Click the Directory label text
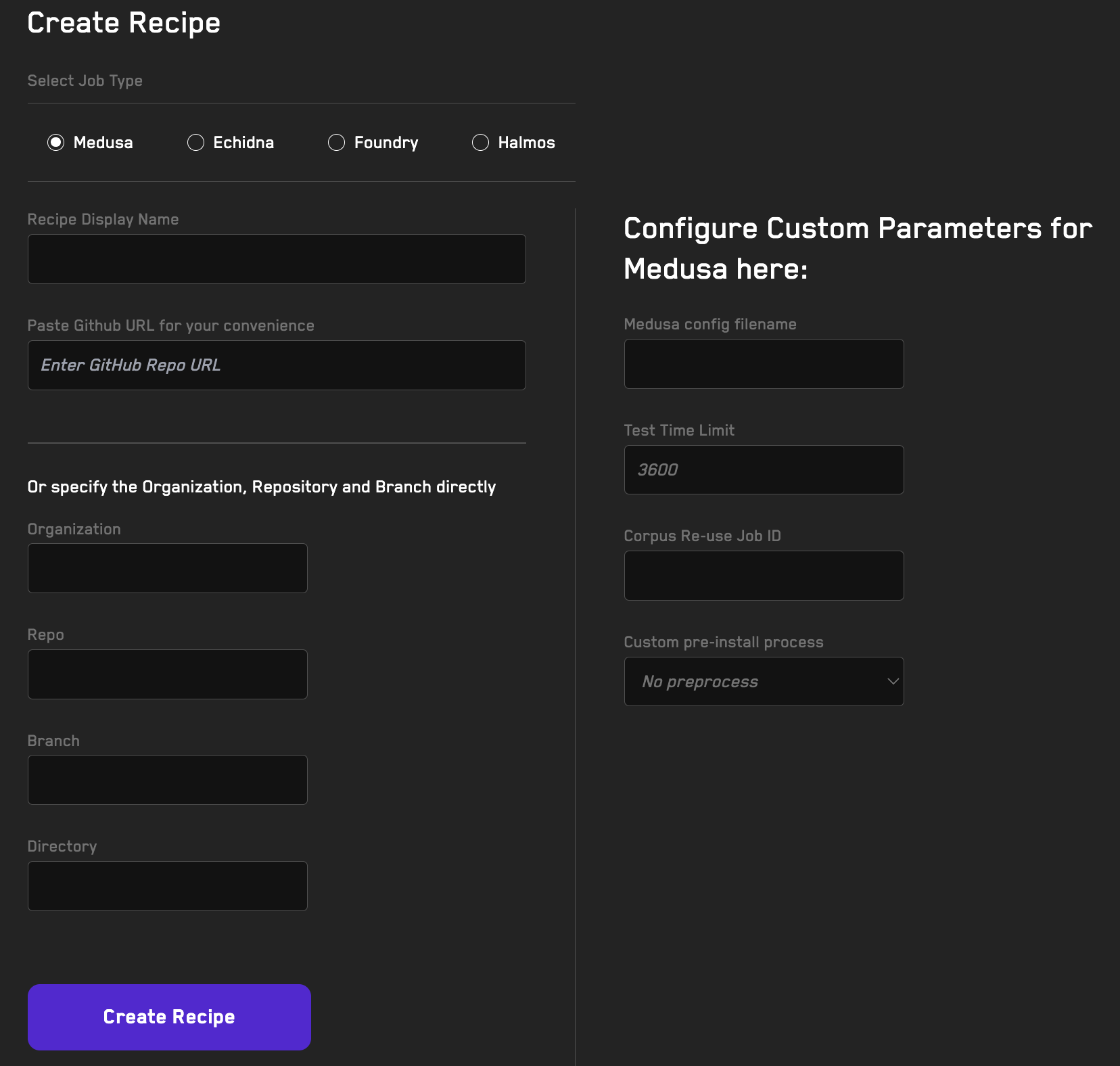 pyautogui.click(x=62, y=846)
